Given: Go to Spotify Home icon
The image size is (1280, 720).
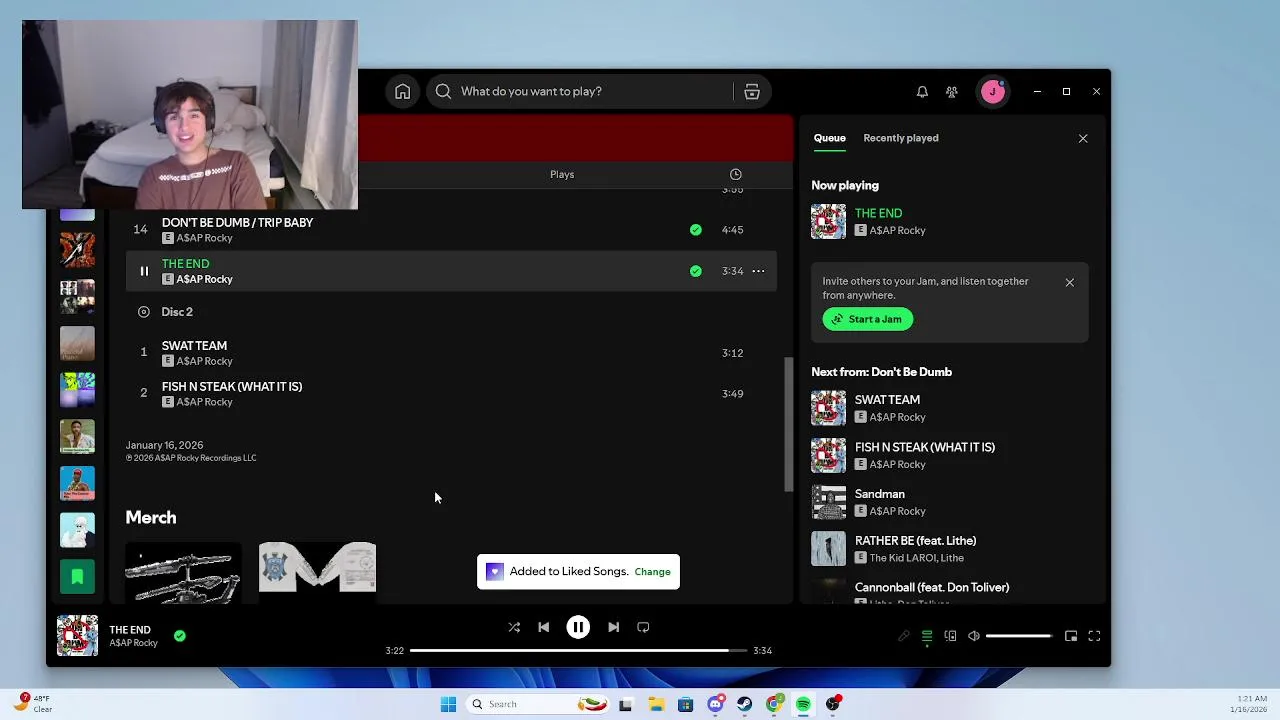Looking at the screenshot, I should click(x=402, y=92).
